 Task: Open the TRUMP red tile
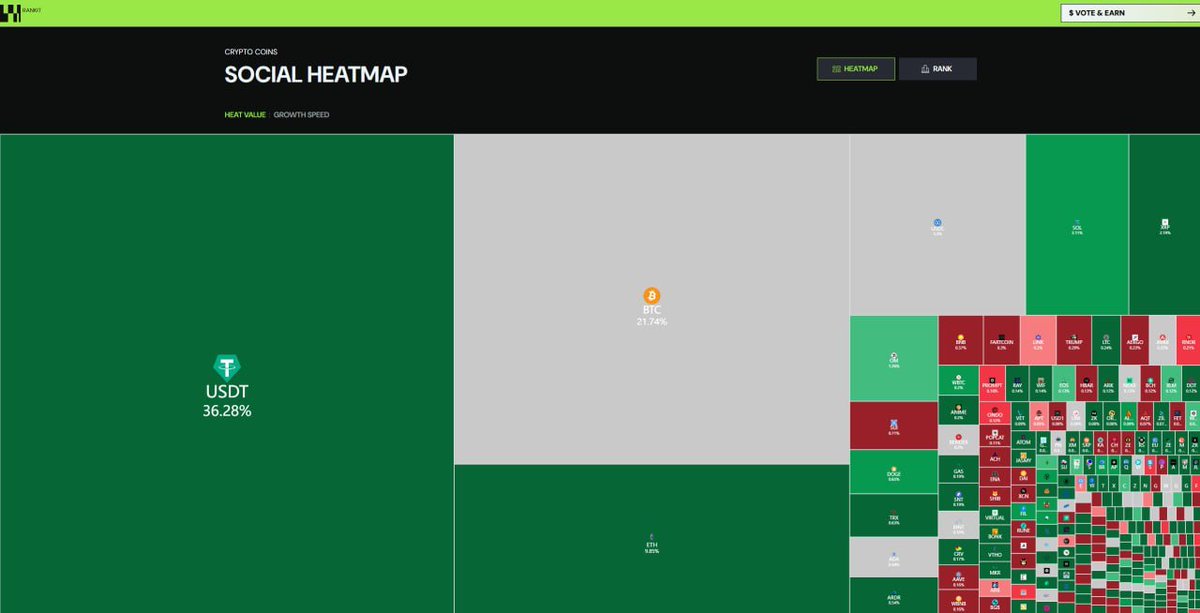[1074, 340]
